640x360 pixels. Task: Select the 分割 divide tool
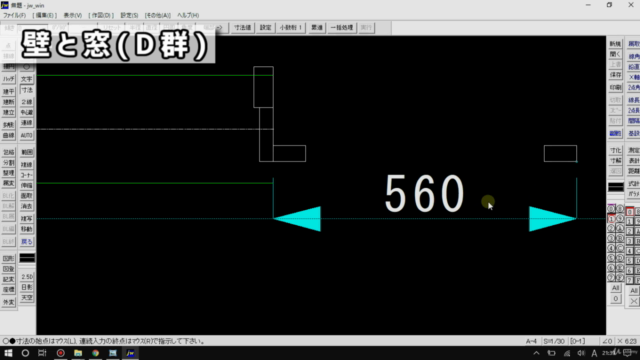click(9, 162)
